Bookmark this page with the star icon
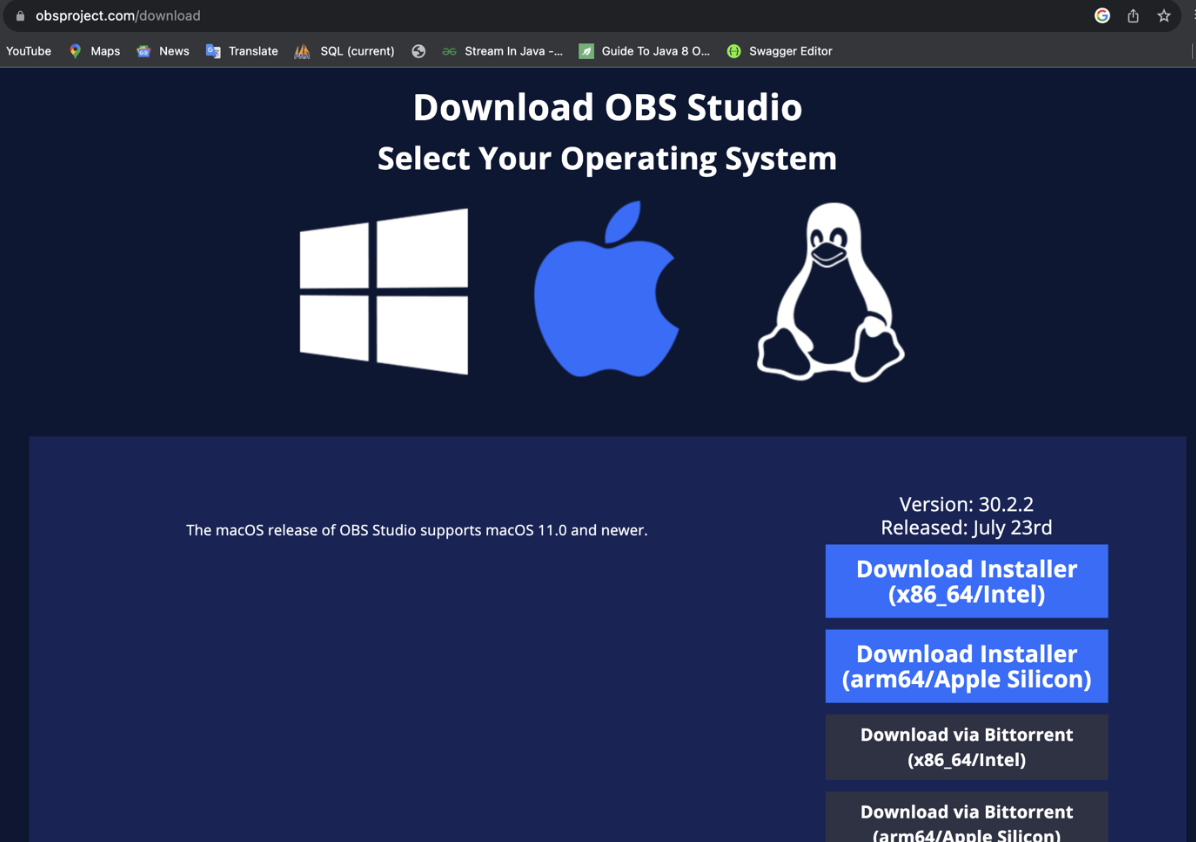Screen dimensions: 1196x842 (x=1164, y=15)
